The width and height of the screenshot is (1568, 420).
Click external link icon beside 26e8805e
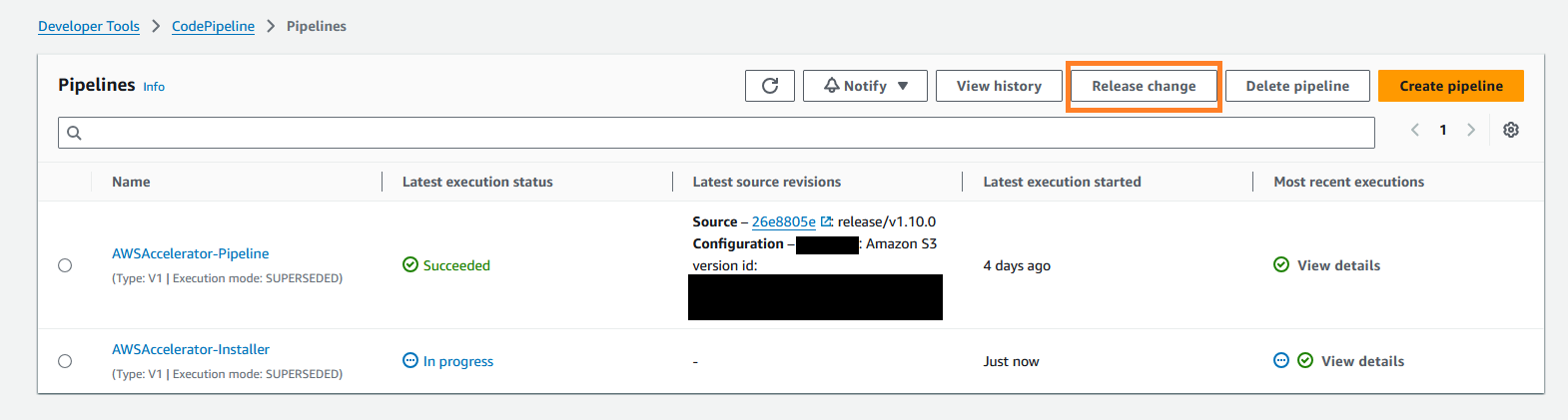(826, 222)
